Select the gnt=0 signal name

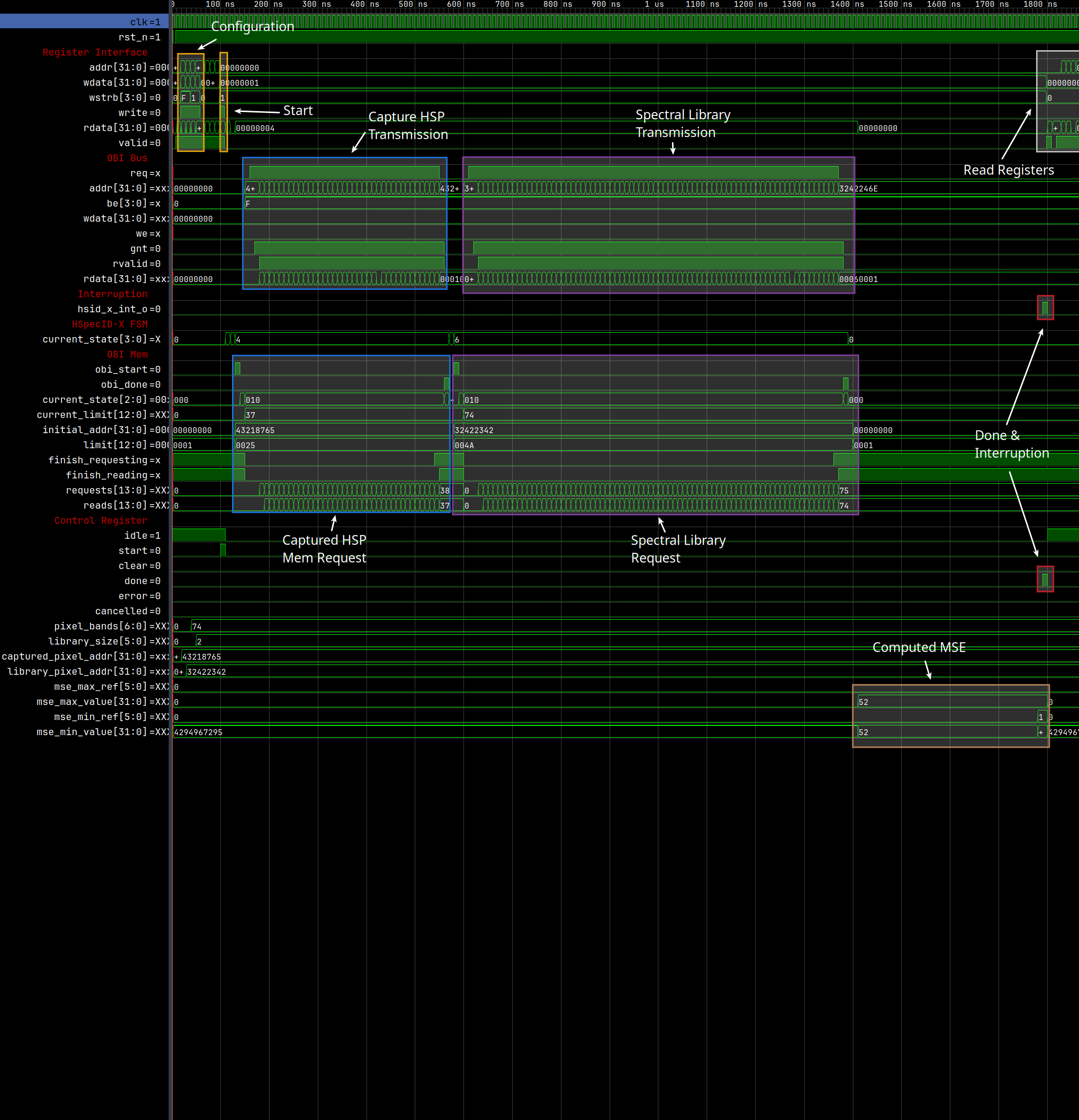(x=145, y=248)
